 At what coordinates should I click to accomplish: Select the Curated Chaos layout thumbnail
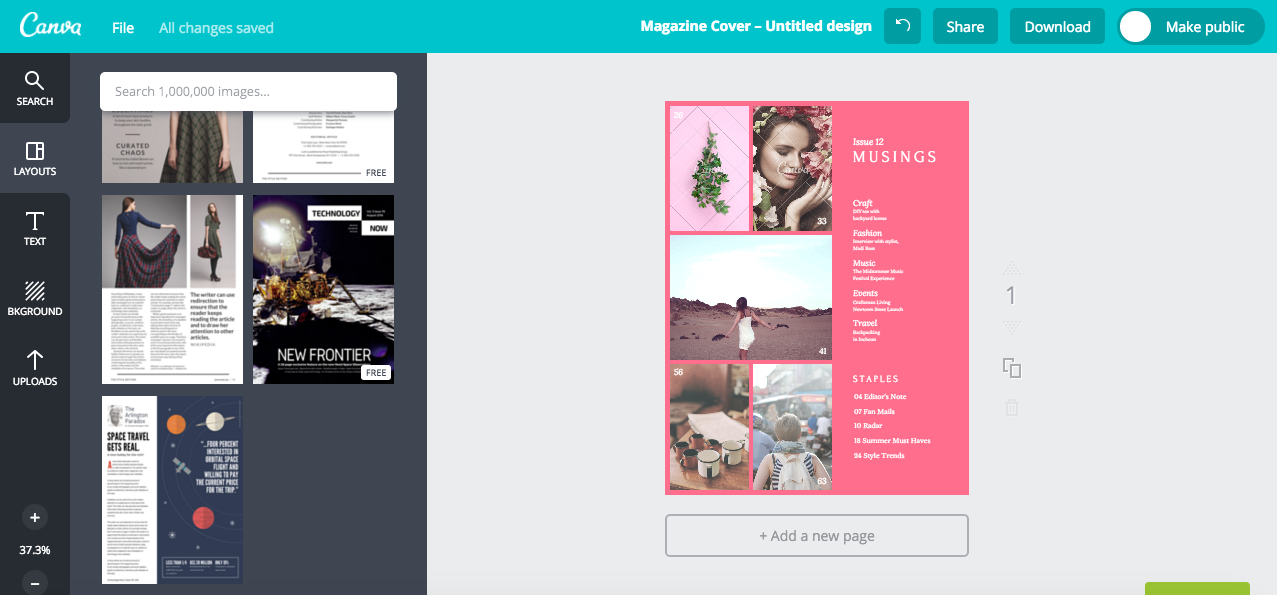pyautogui.click(x=172, y=146)
